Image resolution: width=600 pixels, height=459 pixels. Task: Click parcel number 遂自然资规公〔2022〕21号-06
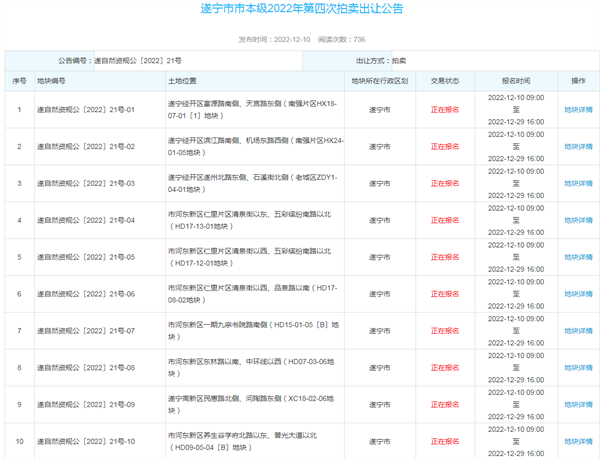pos(86,294)
